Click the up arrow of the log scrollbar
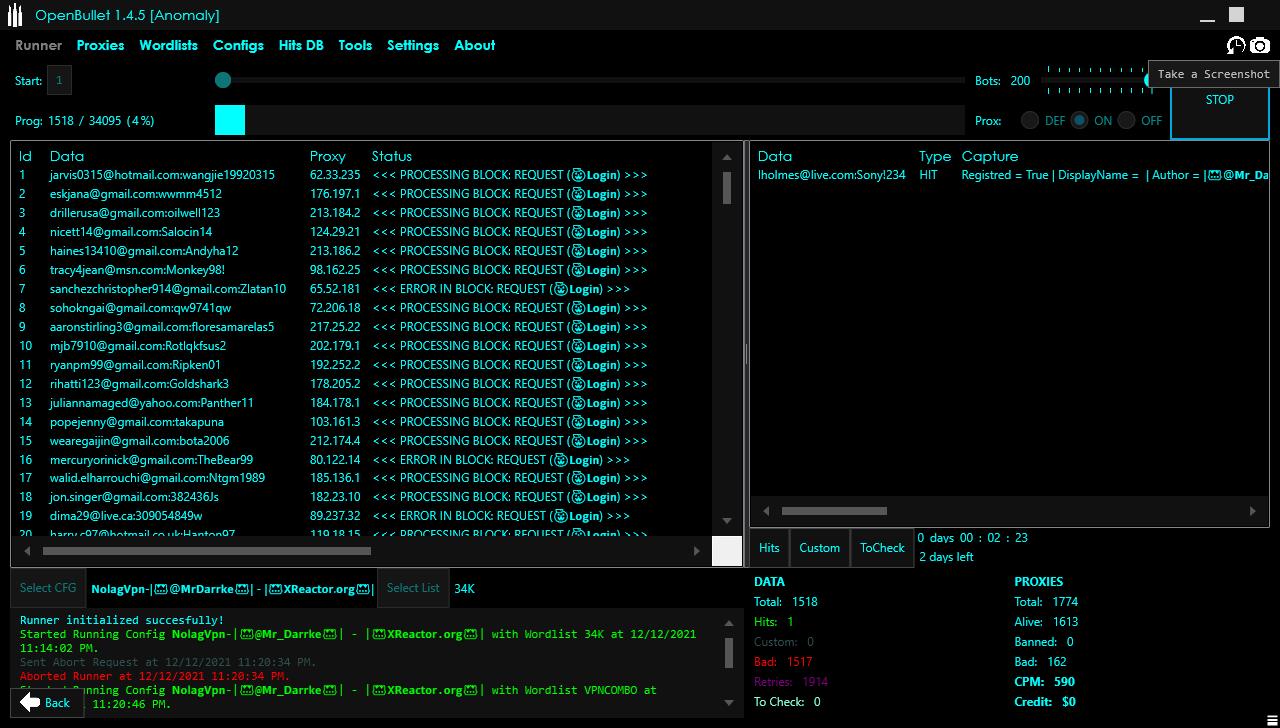Image resolution: width=1280 pixels, height=728 pixels. (728, 624)
